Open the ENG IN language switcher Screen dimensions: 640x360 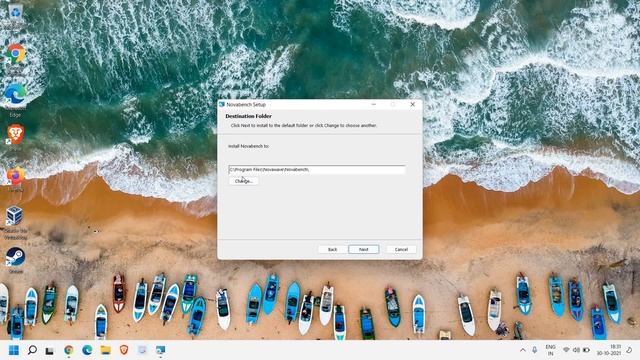tap(550, 350)
